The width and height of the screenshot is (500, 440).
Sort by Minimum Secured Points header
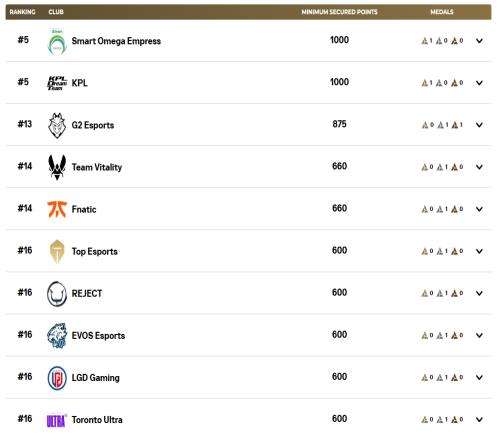click(x=339, y=12)
